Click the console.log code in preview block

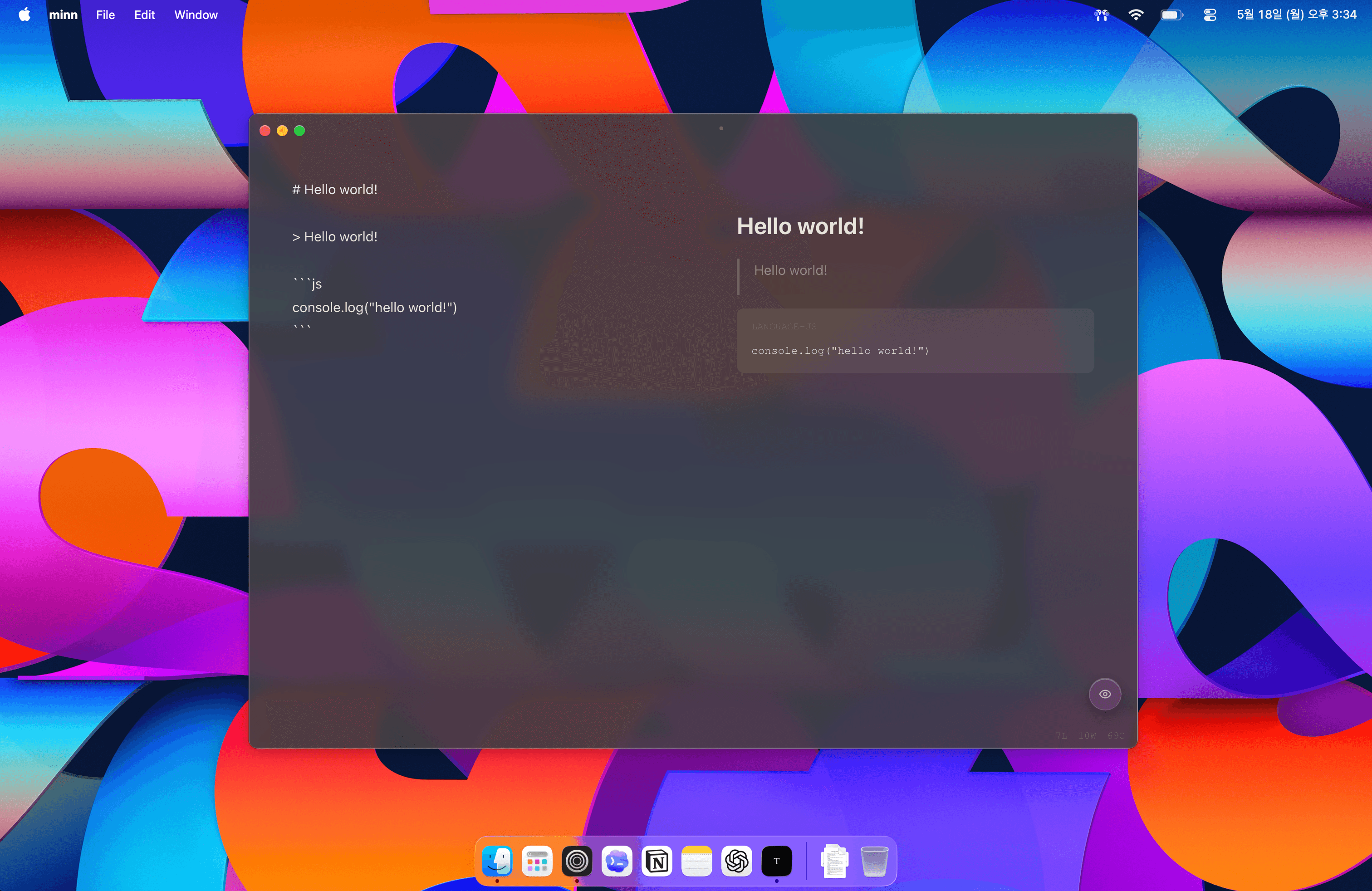click(840, 350)
